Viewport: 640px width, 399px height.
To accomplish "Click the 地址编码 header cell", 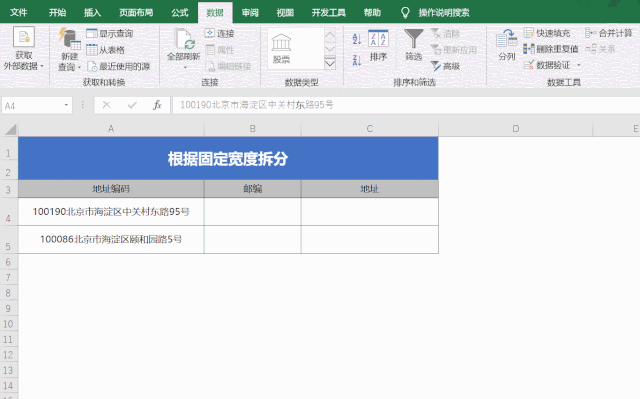I will tap(111, 189).
